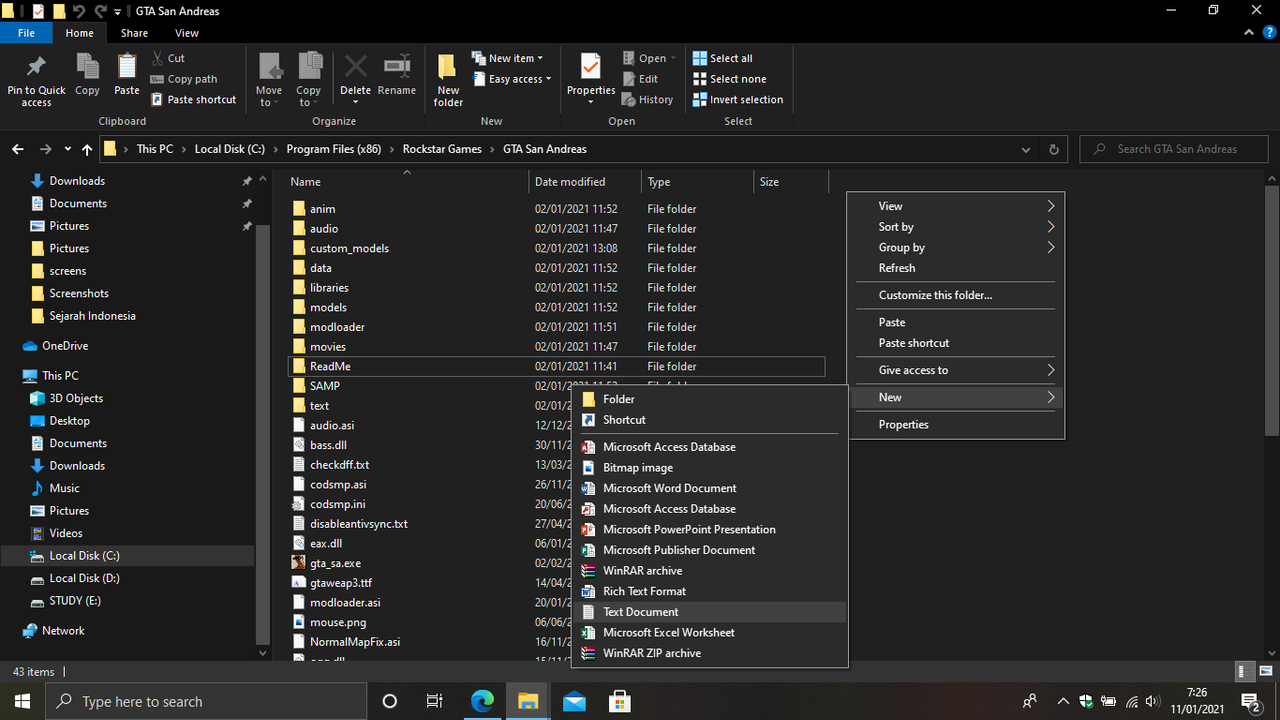Select Sejarah Indonesia folder in sidebar

click(92, 316)
